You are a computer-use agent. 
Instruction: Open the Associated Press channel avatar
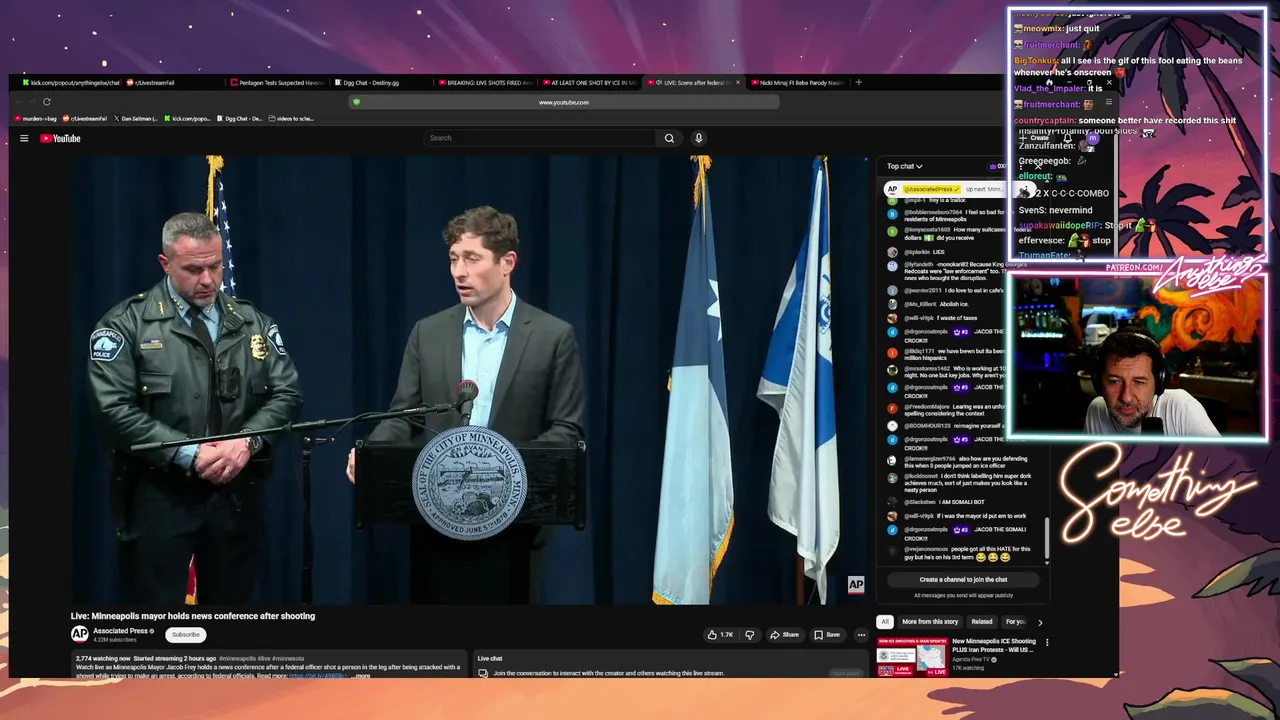(79, 634)
